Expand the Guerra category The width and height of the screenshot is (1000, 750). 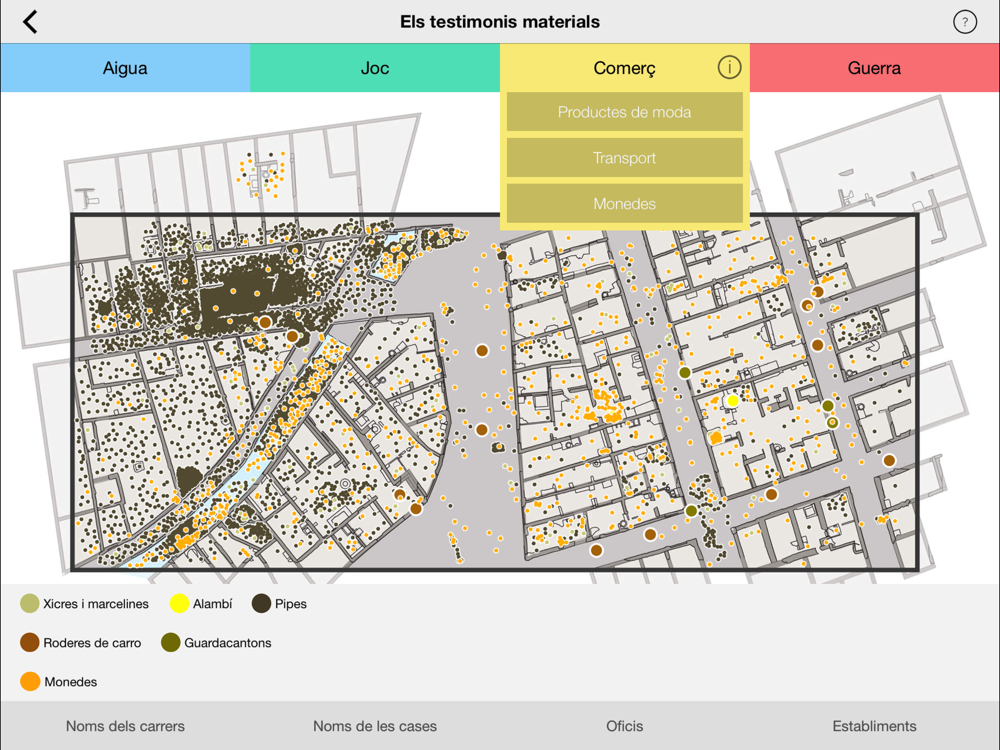click(874, 68)
